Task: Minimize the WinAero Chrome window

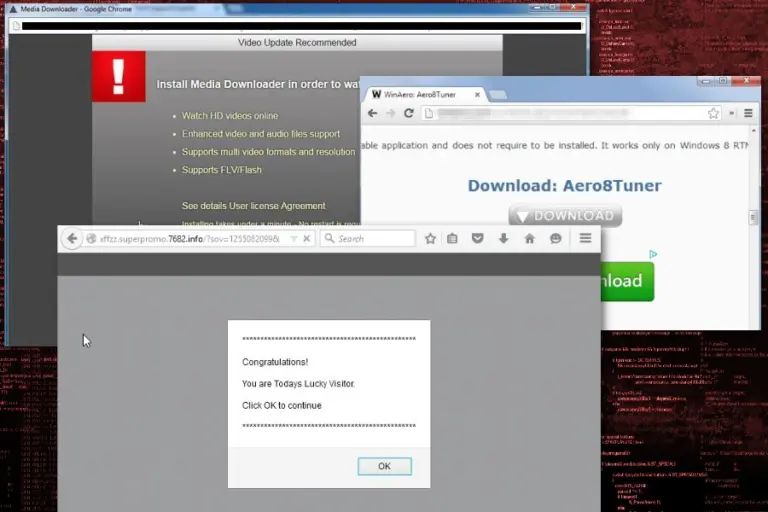Action: pos(706,81)
